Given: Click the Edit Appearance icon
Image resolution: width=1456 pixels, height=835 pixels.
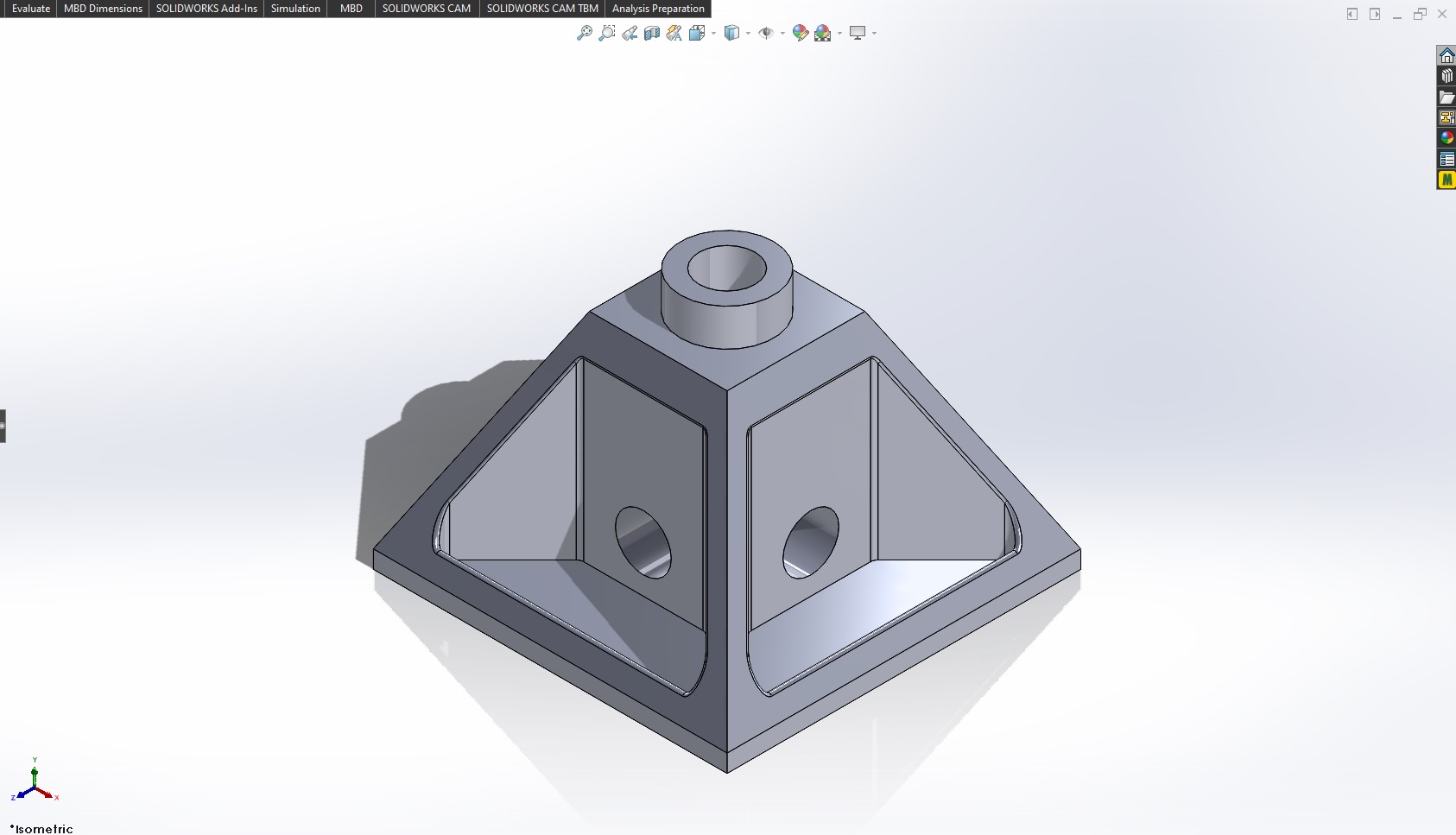Looking at the screenshot, I should (801, 33).
